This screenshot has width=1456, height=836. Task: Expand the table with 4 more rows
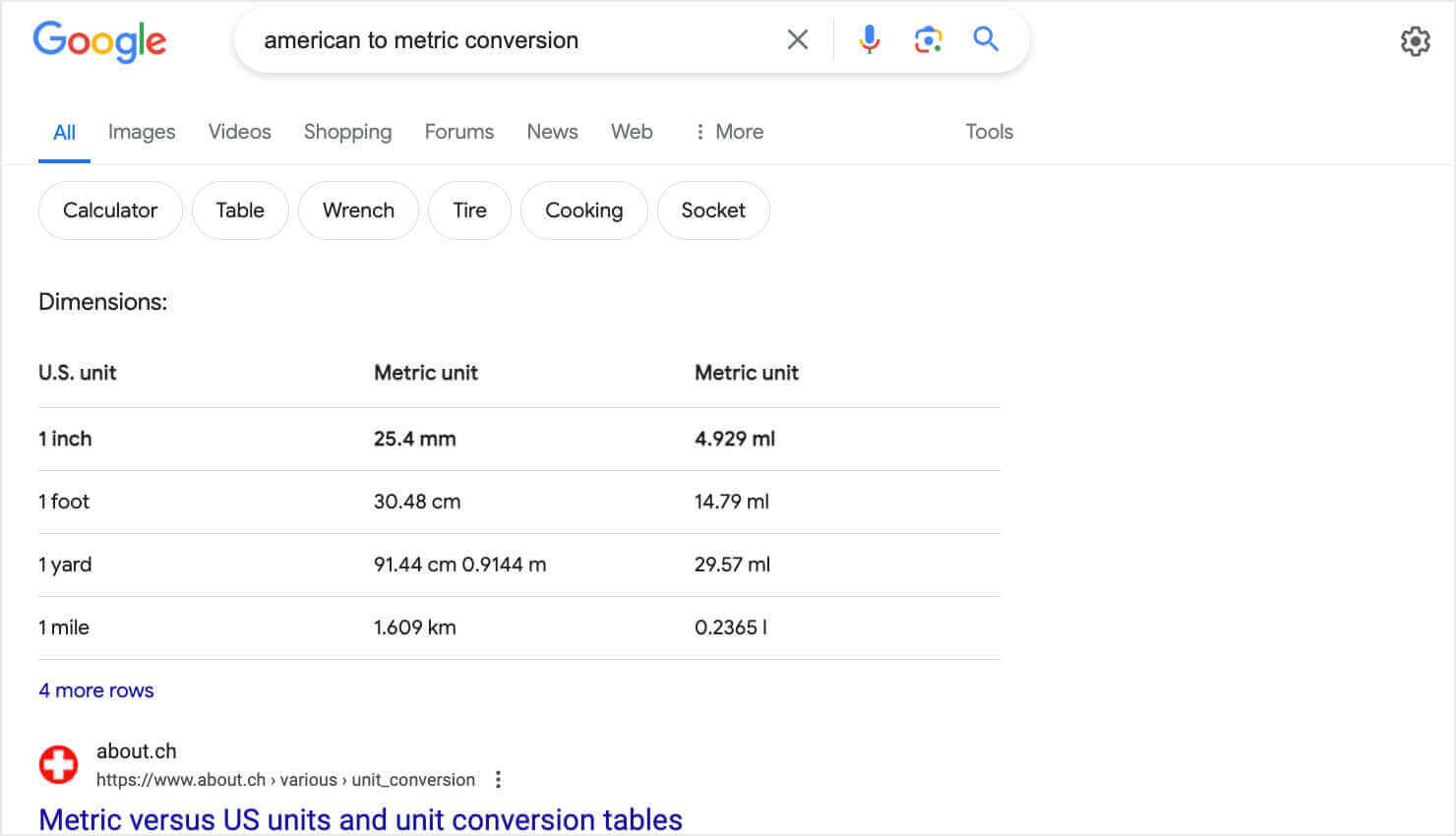coord(95,689)
